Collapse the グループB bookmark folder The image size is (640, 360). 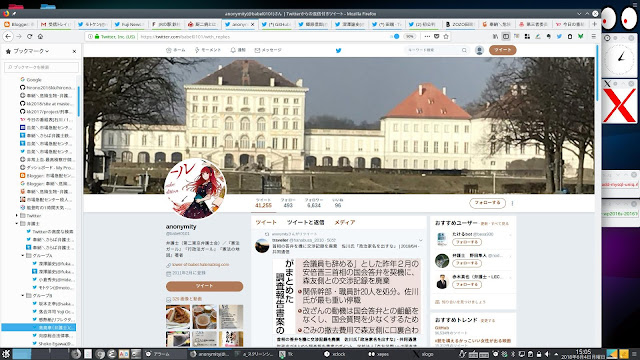[22, 296]
